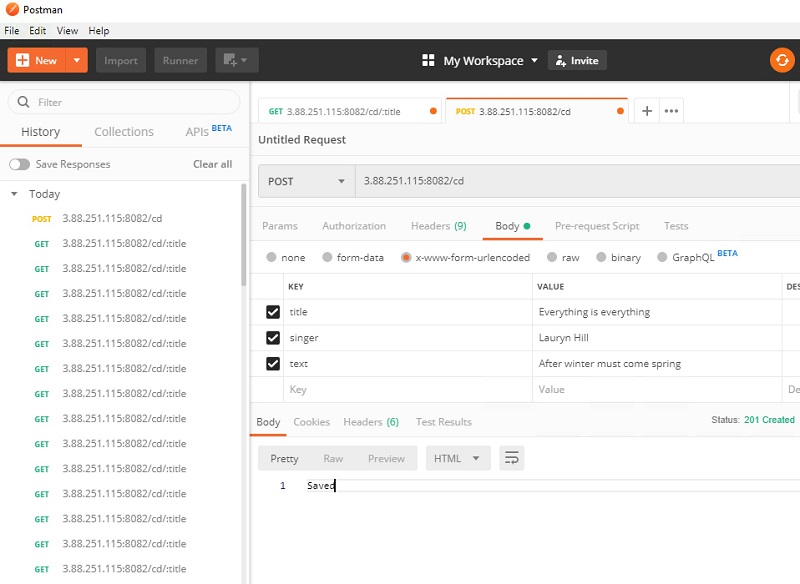The width and height of the screenshot is (800, 584).
Task: Click the empty Key placeholder cell
Action: coord(408,390)
